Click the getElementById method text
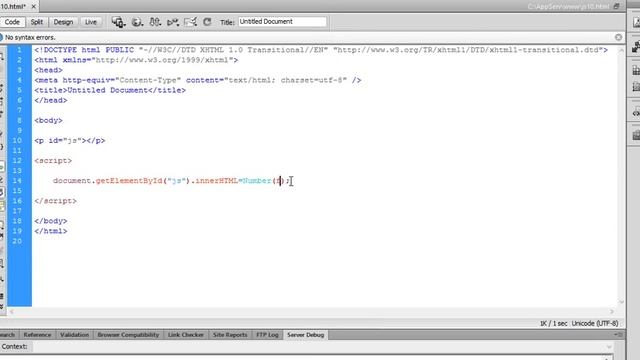Screen dimensions: 640x360 [129, 181]
